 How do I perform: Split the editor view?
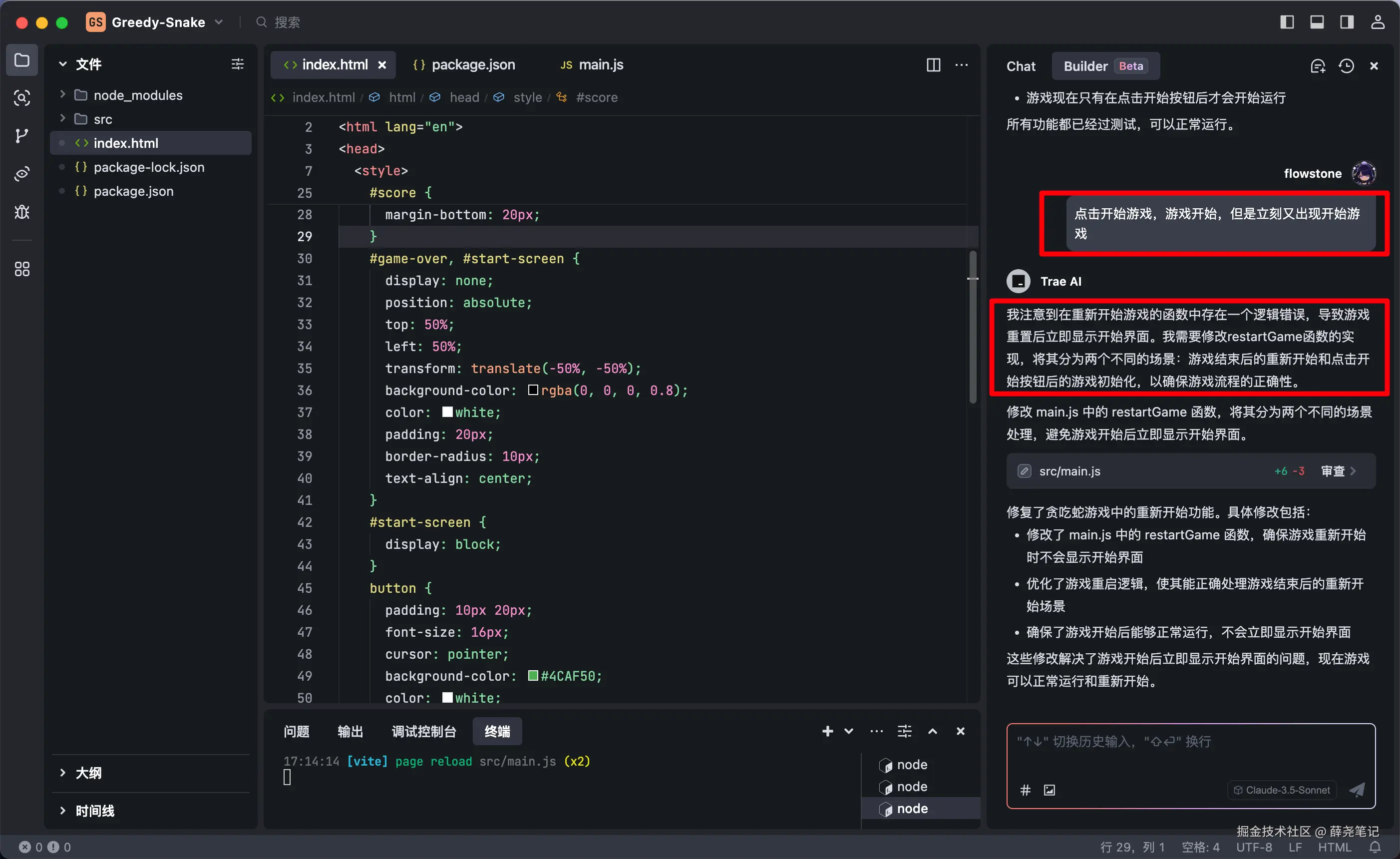933,65
